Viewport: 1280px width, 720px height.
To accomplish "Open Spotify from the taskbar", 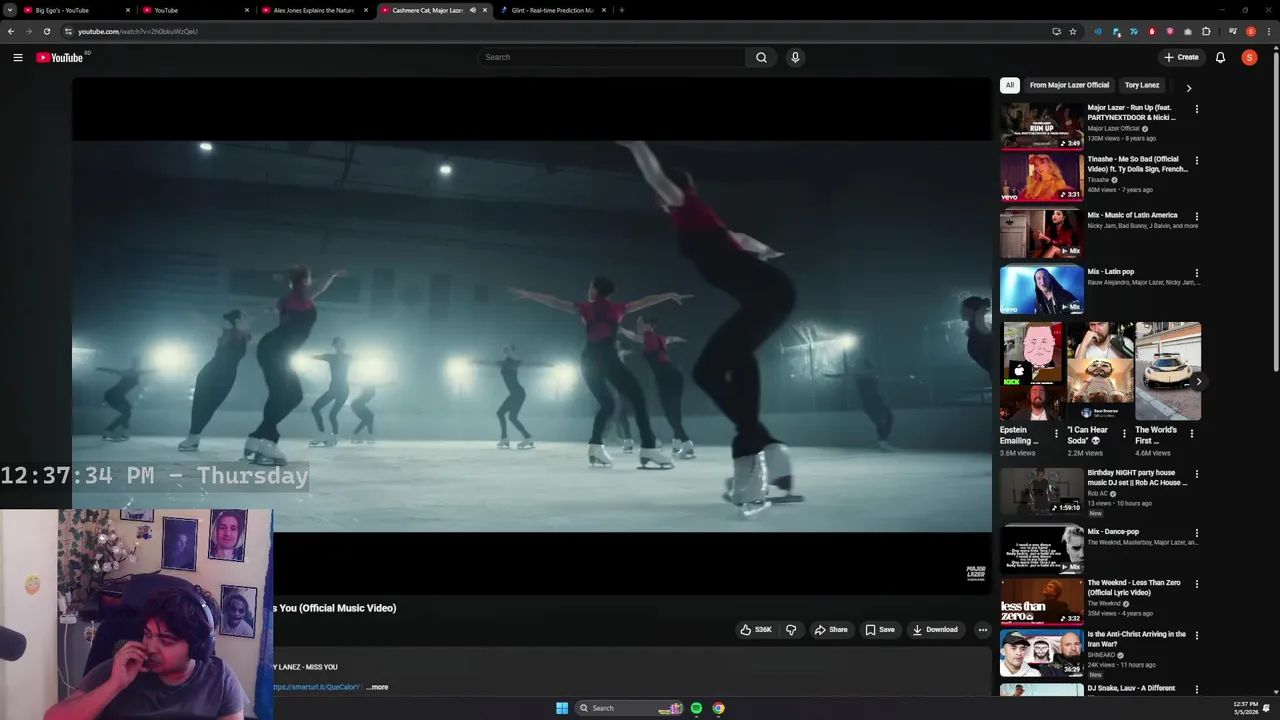I will pyautogui.click(x=696, y=708).
